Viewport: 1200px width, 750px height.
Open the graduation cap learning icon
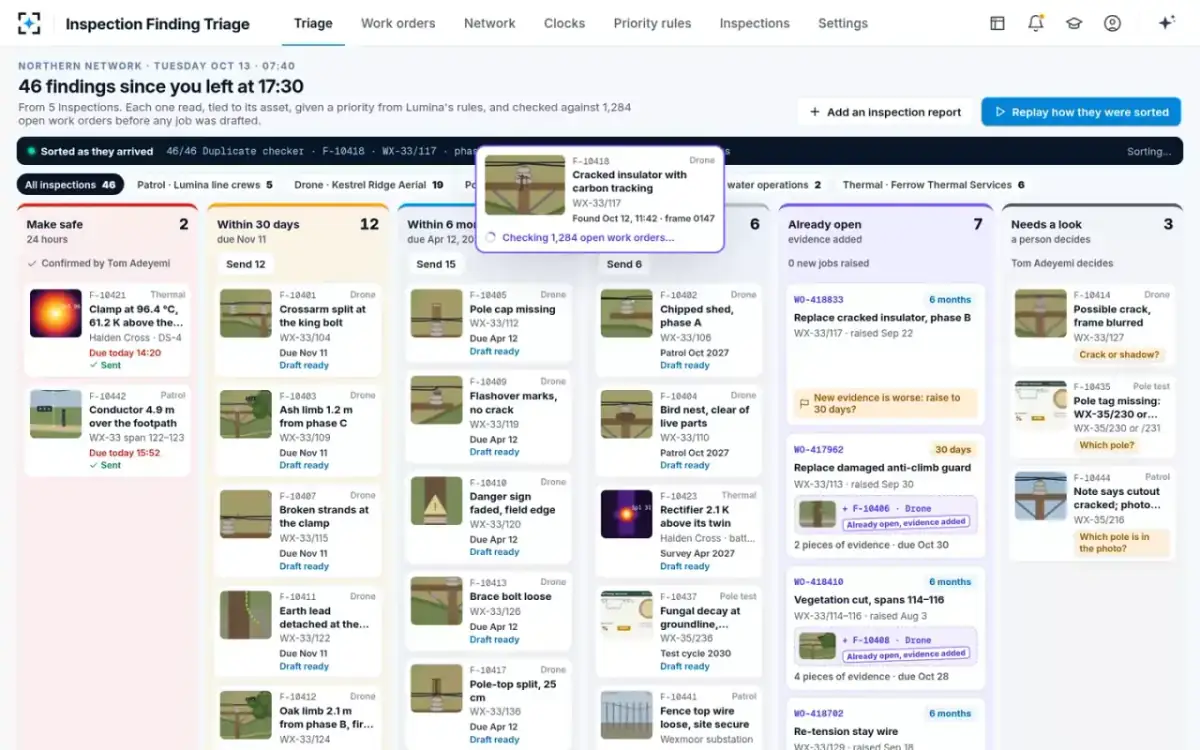click(1074, 23)
